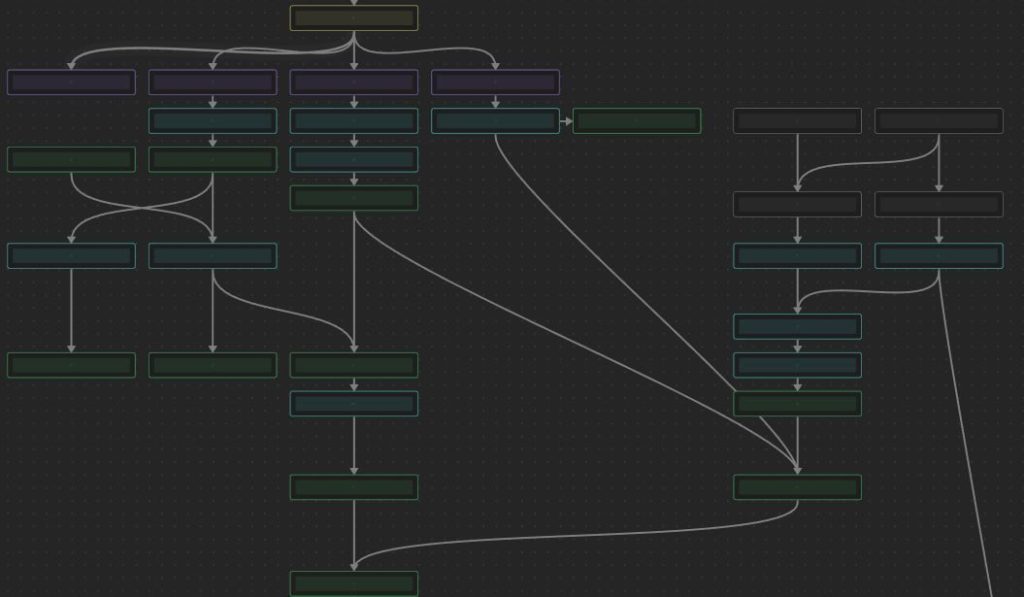Click the green node fed by horizontal arrow

click(x=637, y=121)
